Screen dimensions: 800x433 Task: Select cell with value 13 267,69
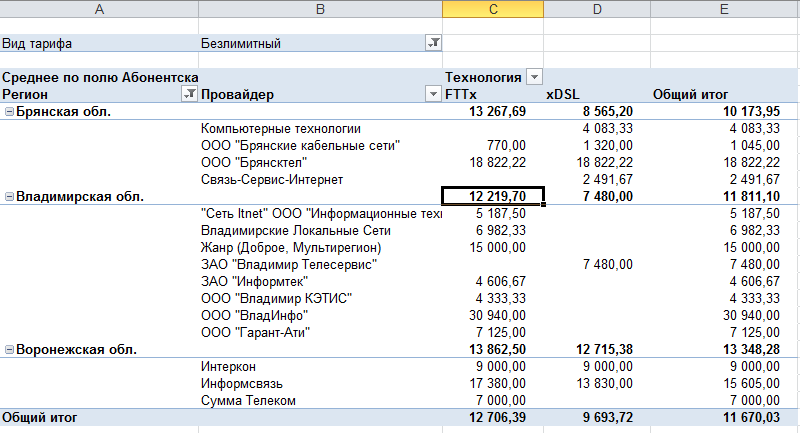(493, 112)
